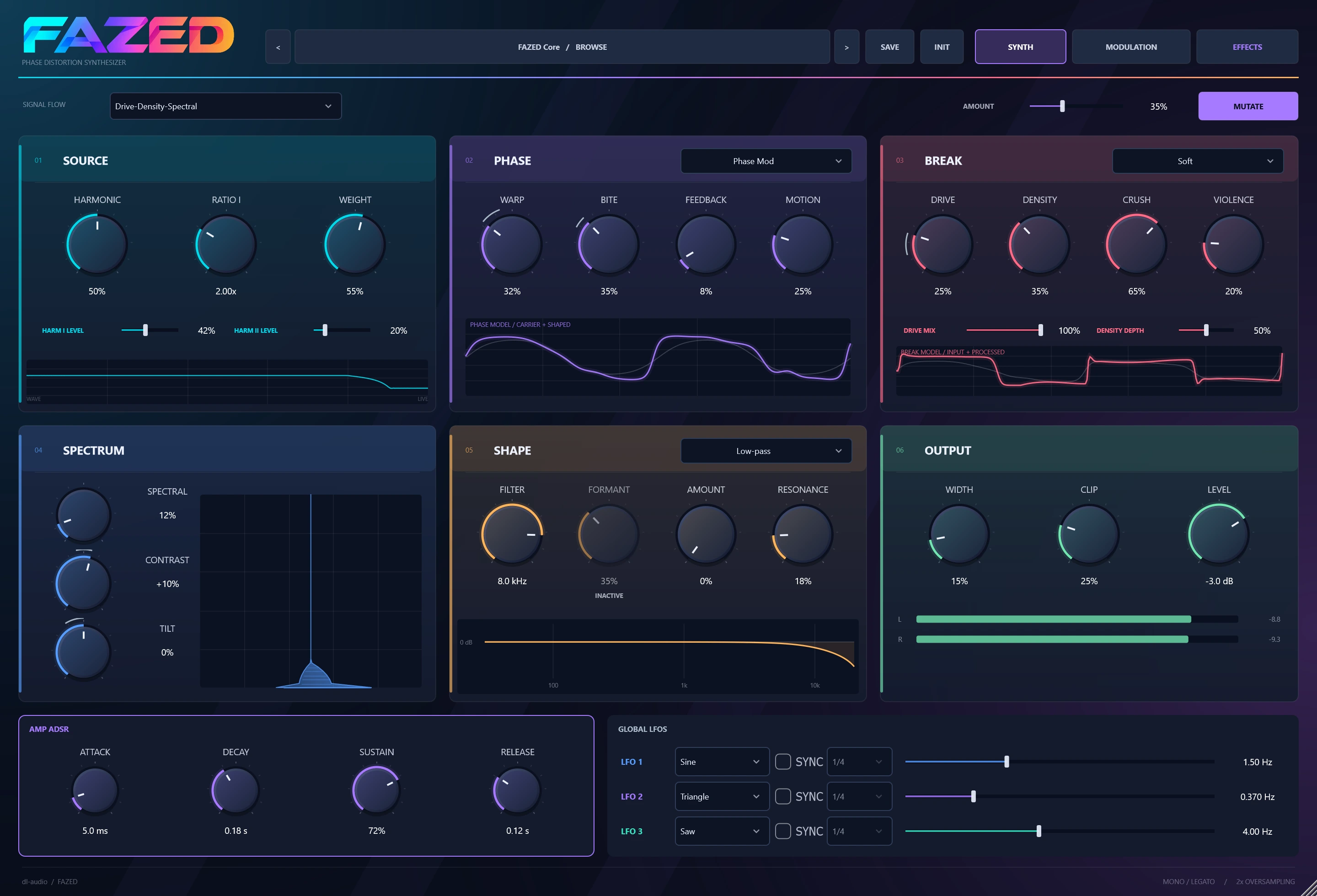Open the FAZED Core / BROWSE preset browser
The image size is (1317, 896).
(x=562, y=47)
